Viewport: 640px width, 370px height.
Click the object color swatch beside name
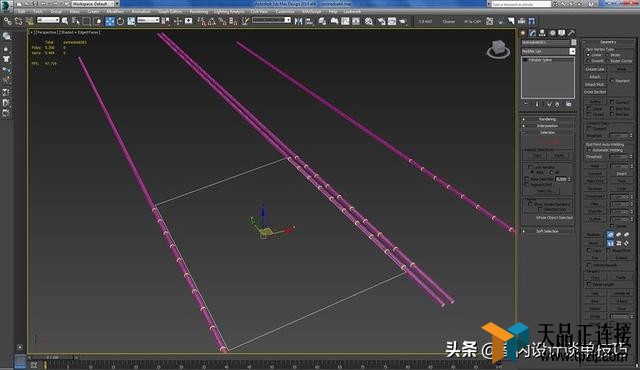click(574, 42)
